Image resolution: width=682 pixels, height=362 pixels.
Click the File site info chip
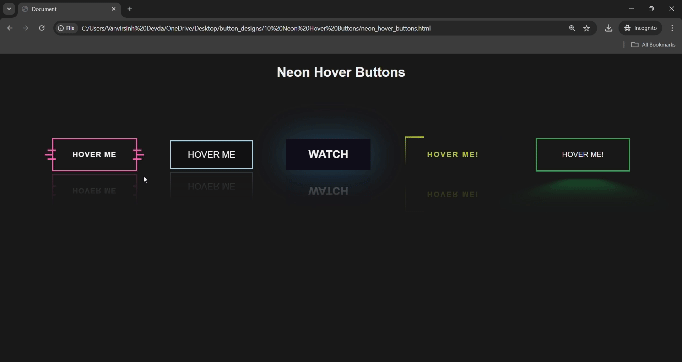(x=67, y=28)
